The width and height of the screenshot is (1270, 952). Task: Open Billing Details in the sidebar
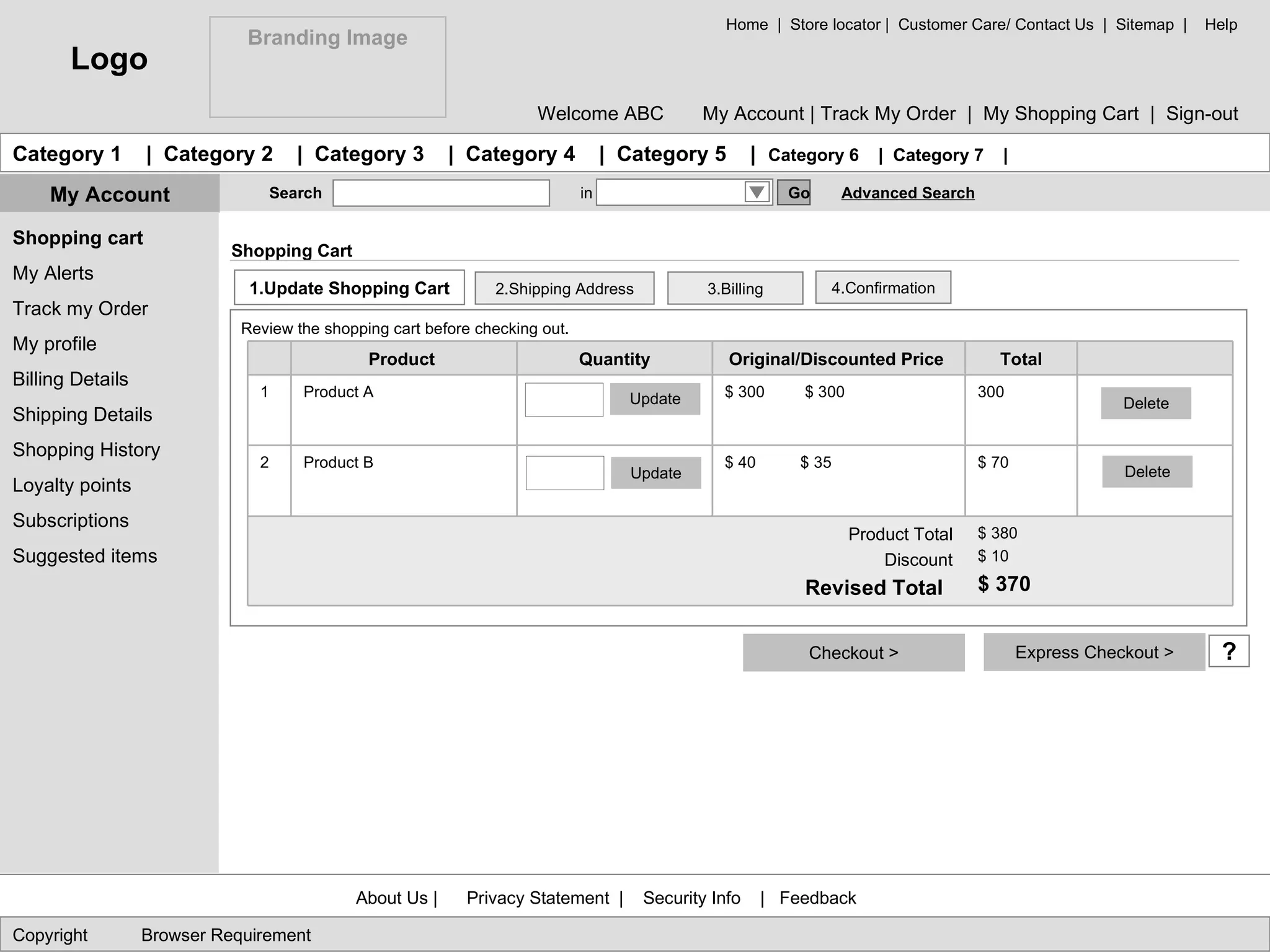point(70,379)
